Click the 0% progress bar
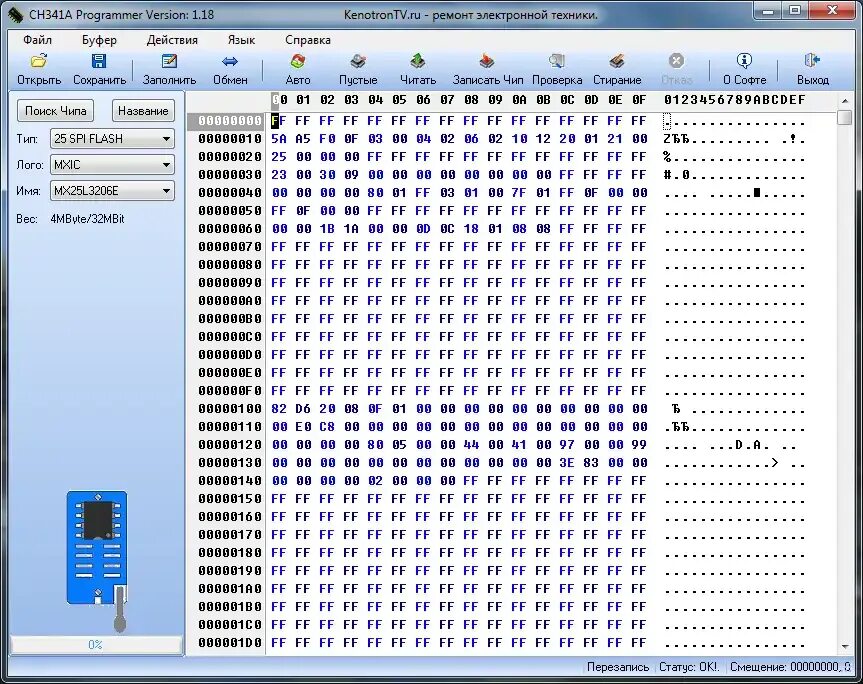The height and width of the screenshot is (684, 863). 96,644
